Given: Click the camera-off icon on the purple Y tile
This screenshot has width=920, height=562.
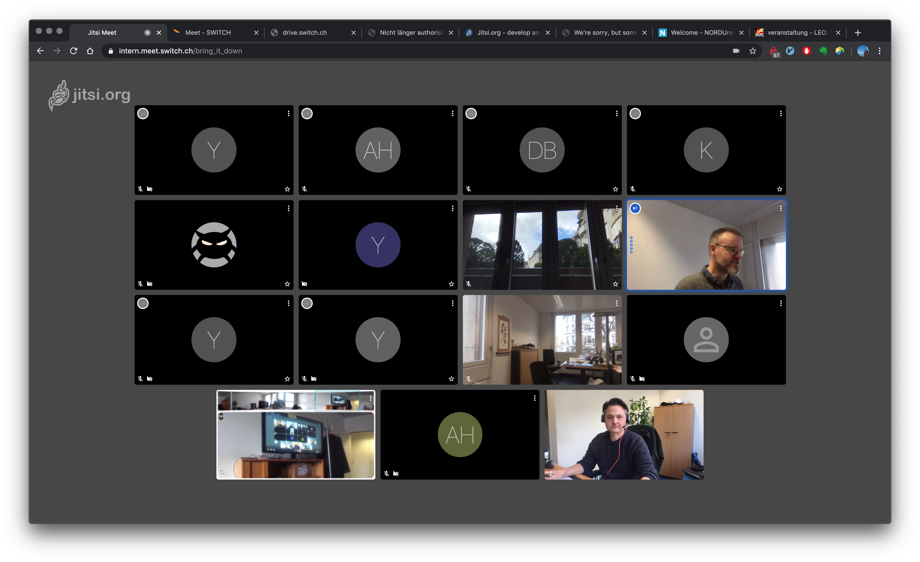Looking at the screenshot, I should 305,284.
